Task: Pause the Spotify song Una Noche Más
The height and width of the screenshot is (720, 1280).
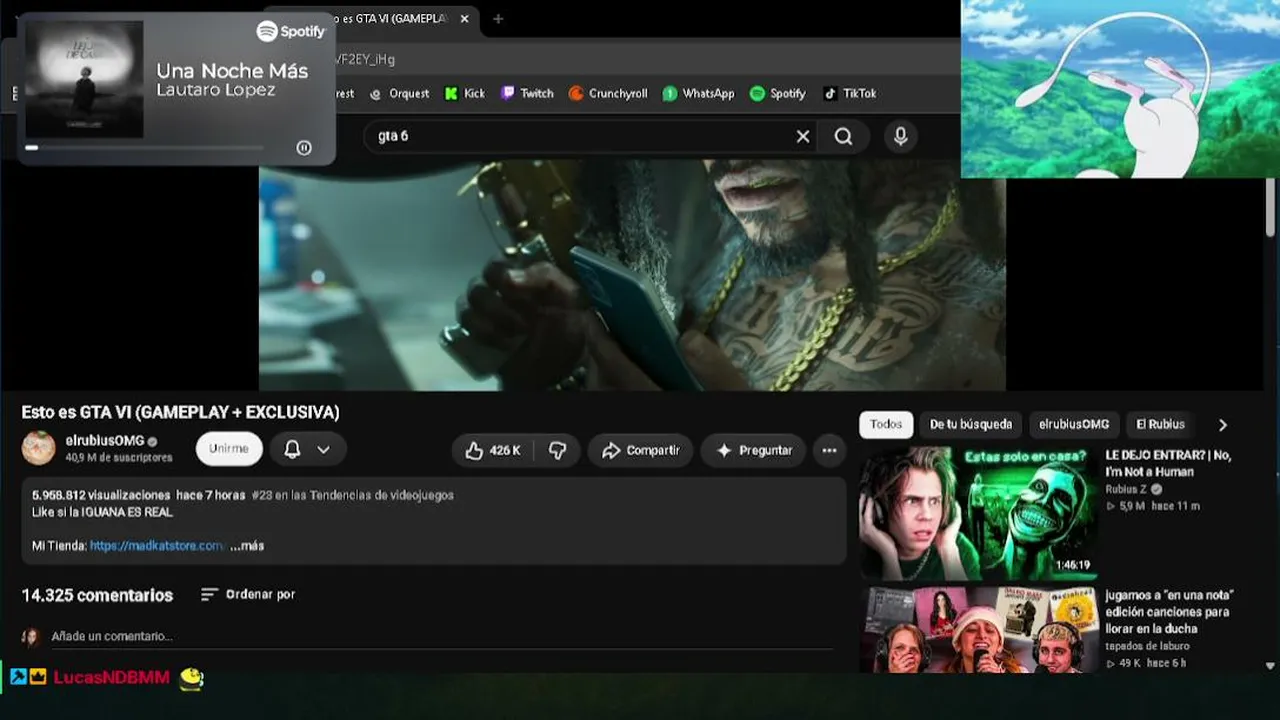Action: click(304, 148)
